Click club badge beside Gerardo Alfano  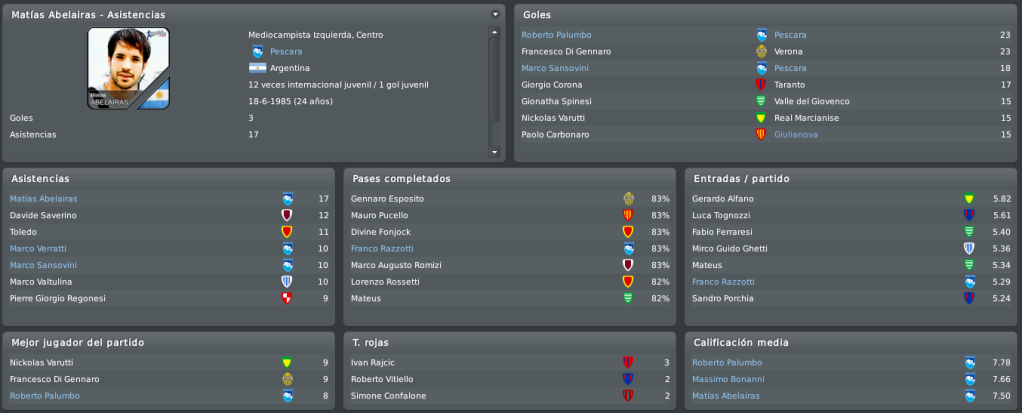click(969, 199)
